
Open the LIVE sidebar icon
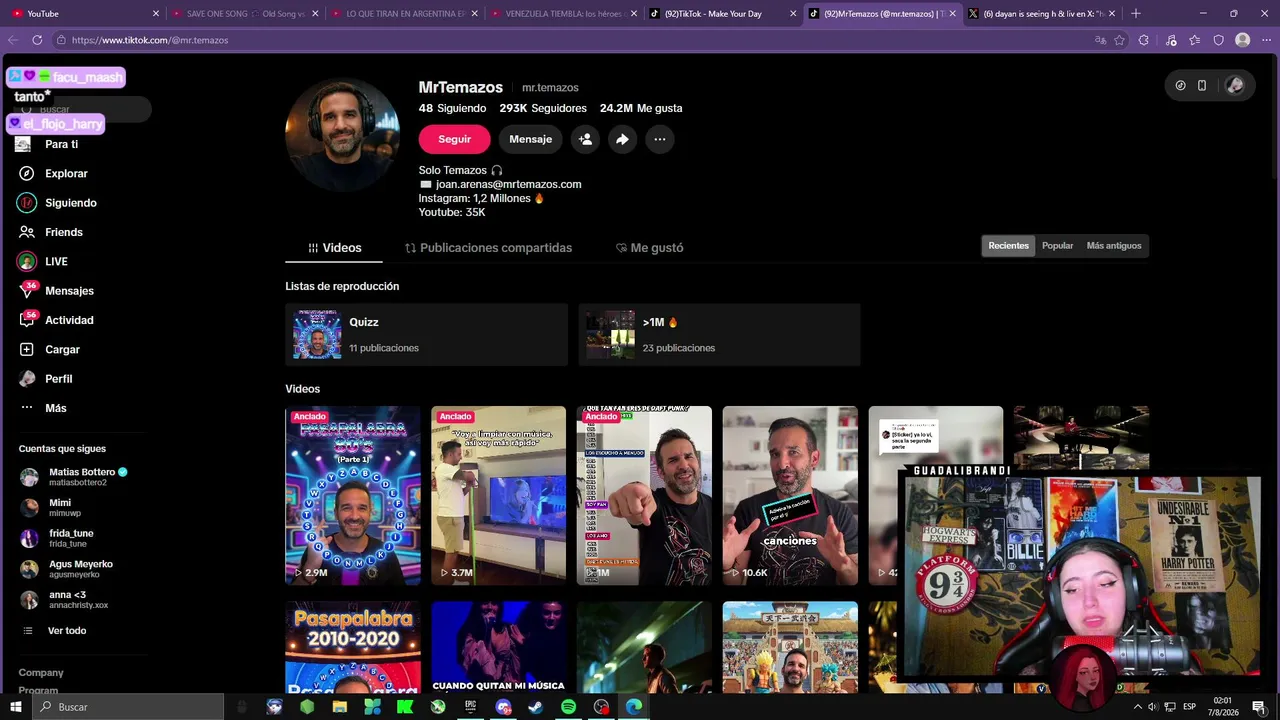27,262
